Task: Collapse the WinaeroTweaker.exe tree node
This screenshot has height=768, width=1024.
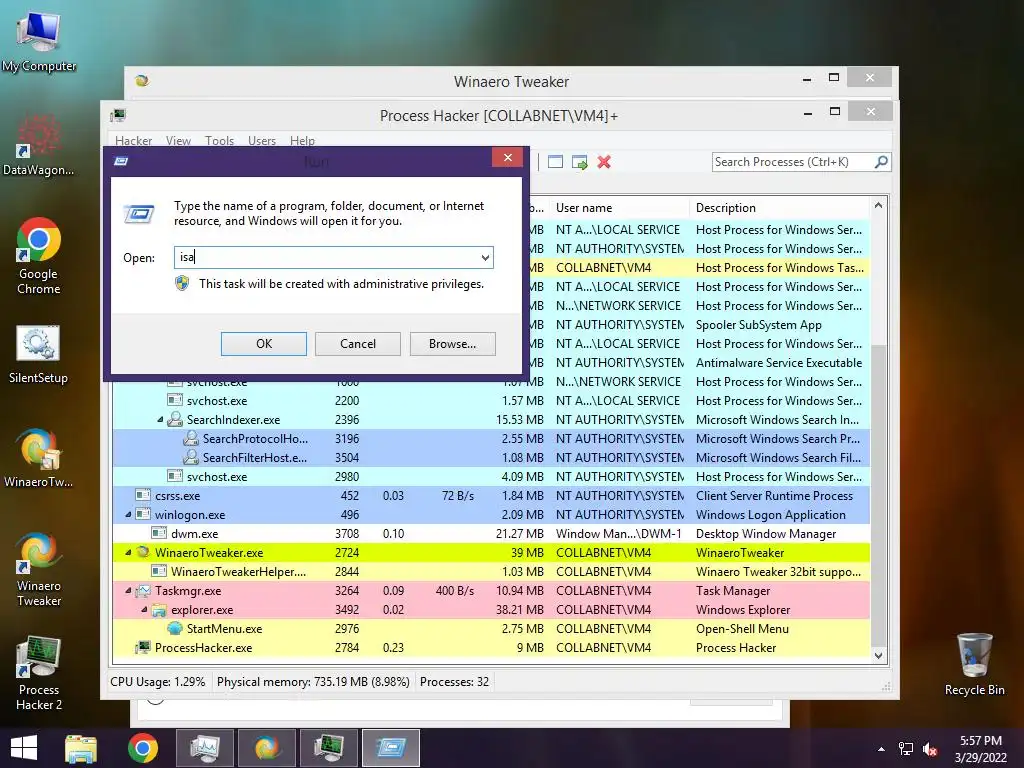Action: (x=128, y=552)
